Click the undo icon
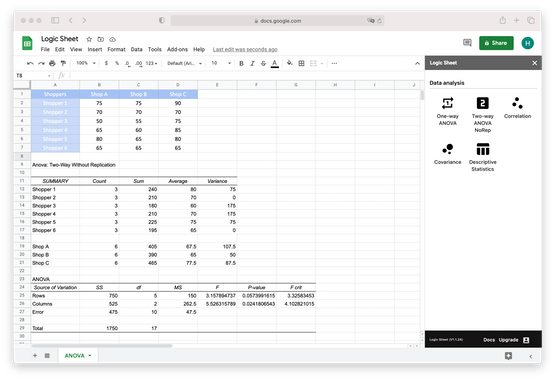Viewport: 555px width, 380px height. click(x=30, y=63)
